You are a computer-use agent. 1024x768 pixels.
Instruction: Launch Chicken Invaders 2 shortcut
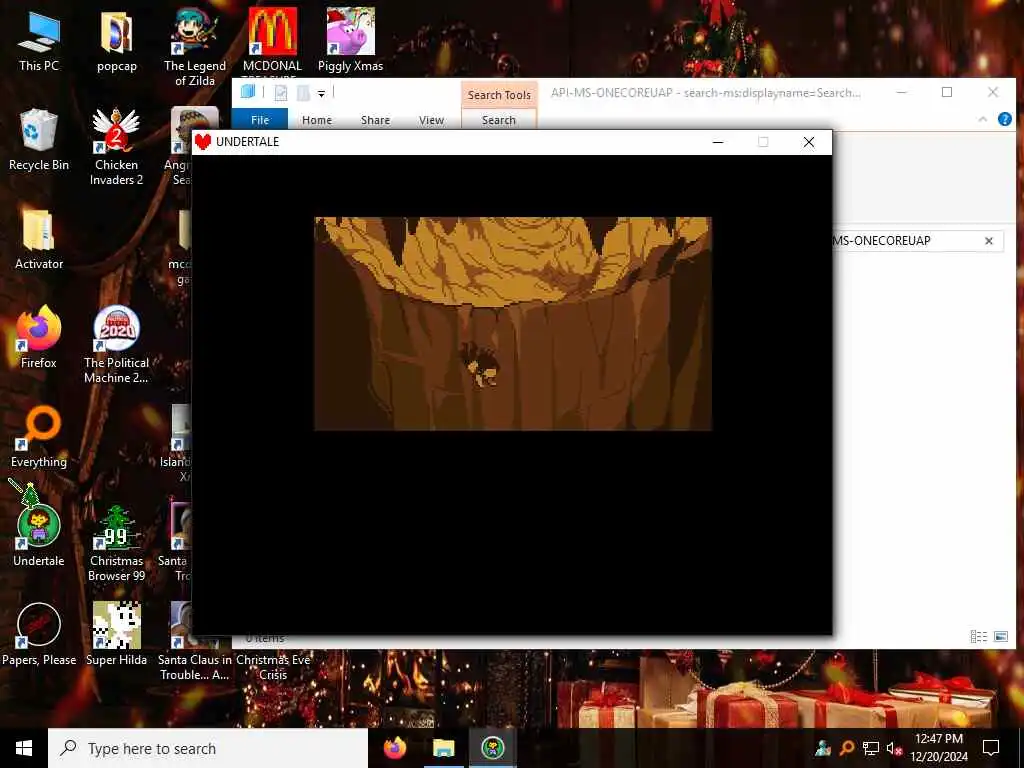tap(116, 147)
